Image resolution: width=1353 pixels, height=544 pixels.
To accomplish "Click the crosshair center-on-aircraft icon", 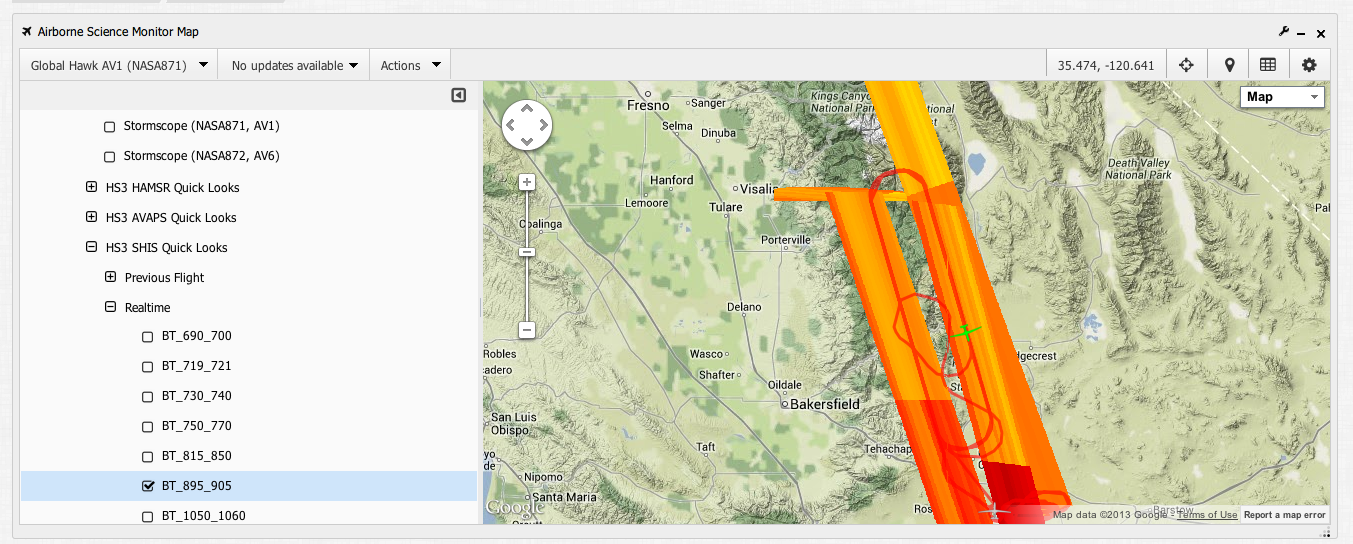I will pos(1186,65).
